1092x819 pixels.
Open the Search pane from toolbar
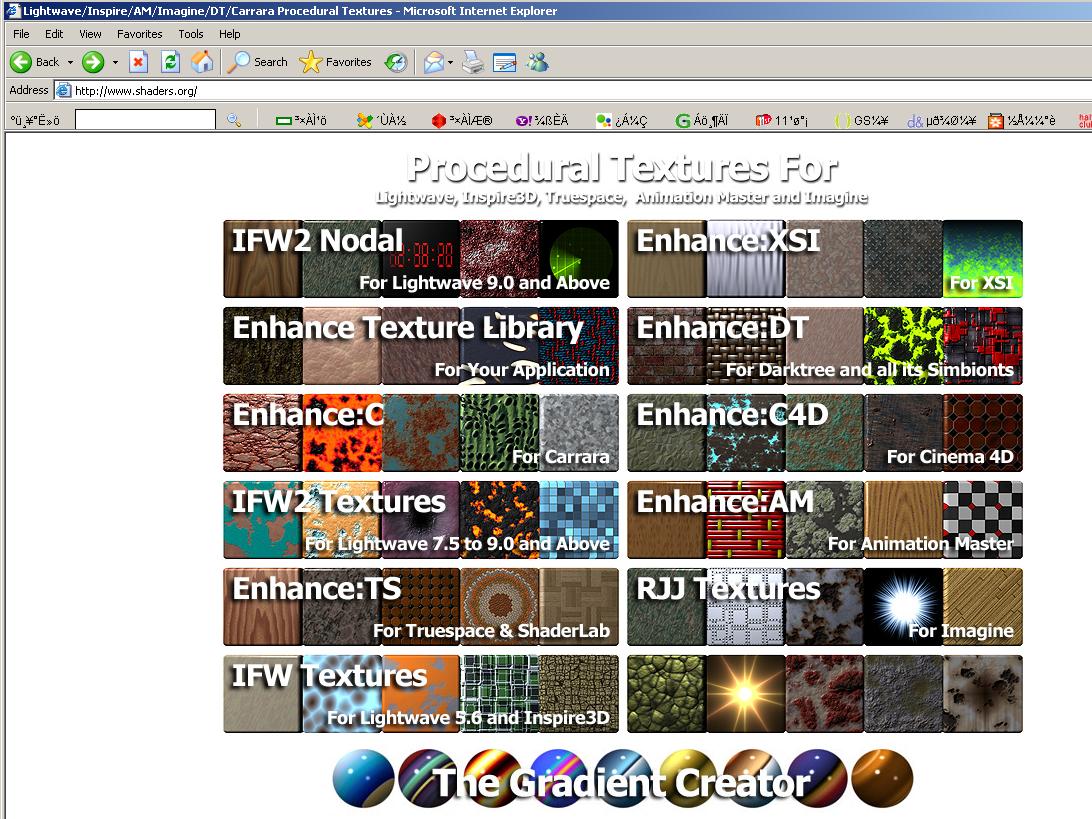click(x=258, y=62)
